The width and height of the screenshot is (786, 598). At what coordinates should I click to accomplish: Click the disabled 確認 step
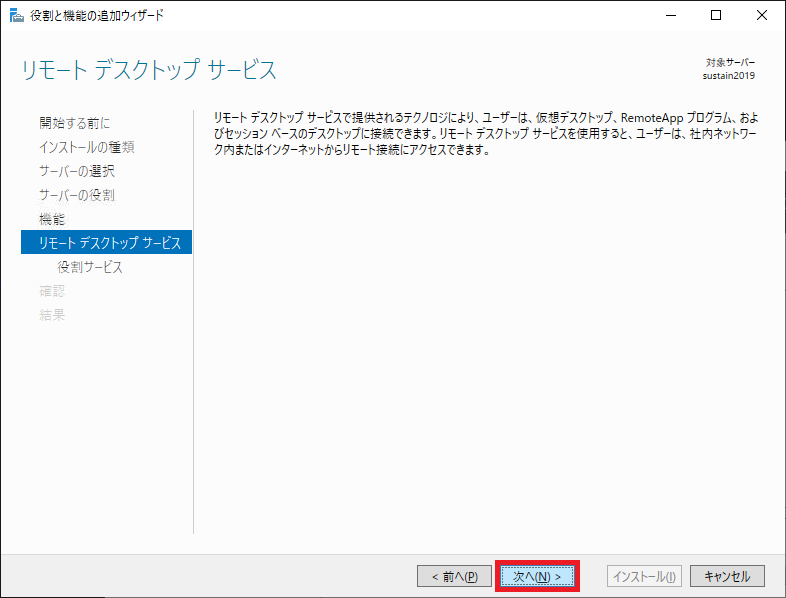[52, 291]
